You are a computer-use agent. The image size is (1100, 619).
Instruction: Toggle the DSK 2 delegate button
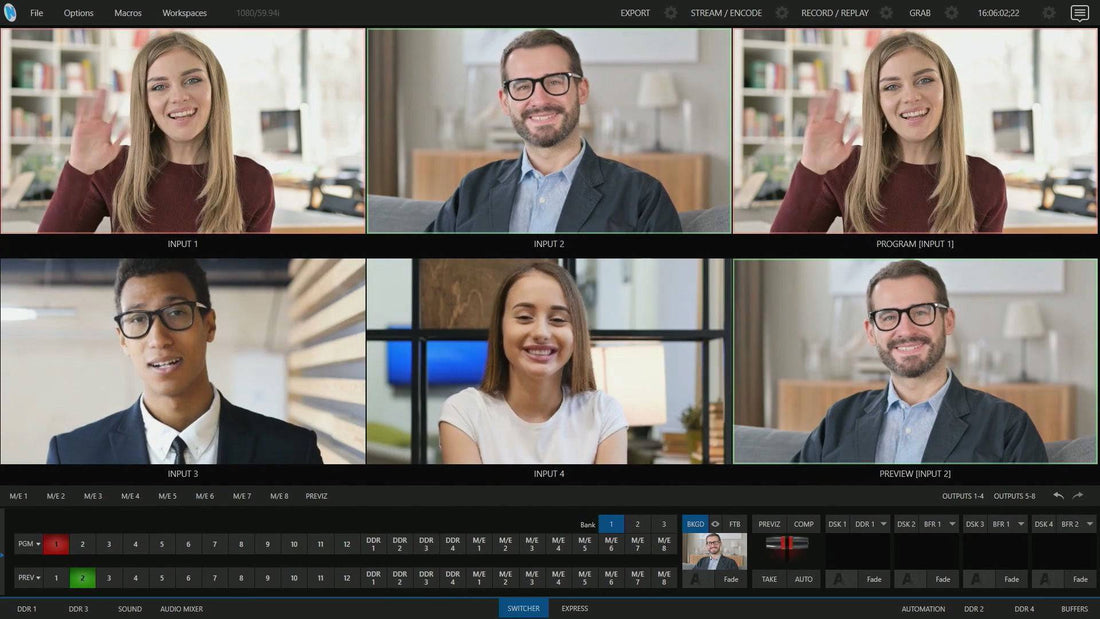coord(906,524)
